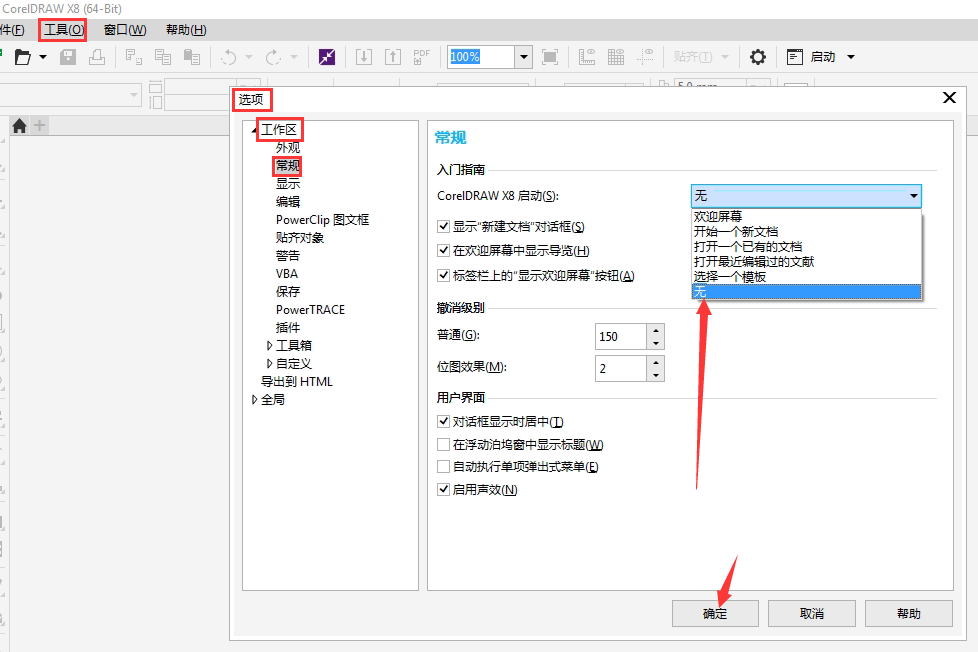978x652 pixels.
Task: Click the Publish to PDF icon
Action: click(x=422, y=57)
